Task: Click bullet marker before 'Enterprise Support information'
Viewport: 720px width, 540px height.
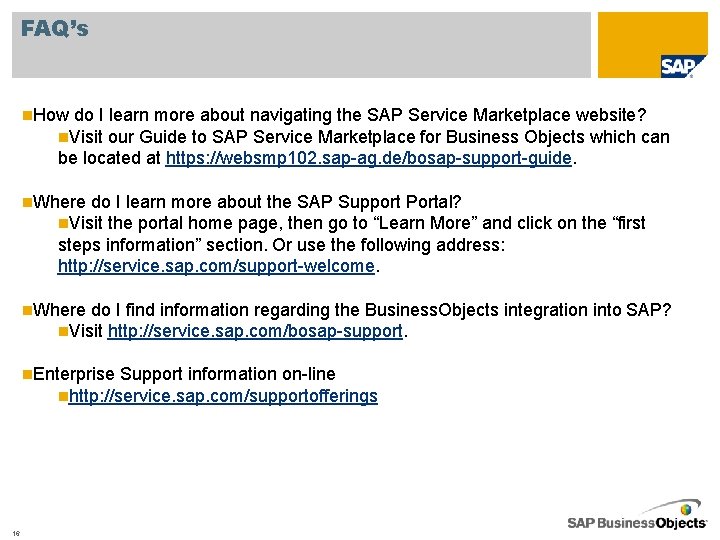Action: pyautogui.click(x=26, y=374)
